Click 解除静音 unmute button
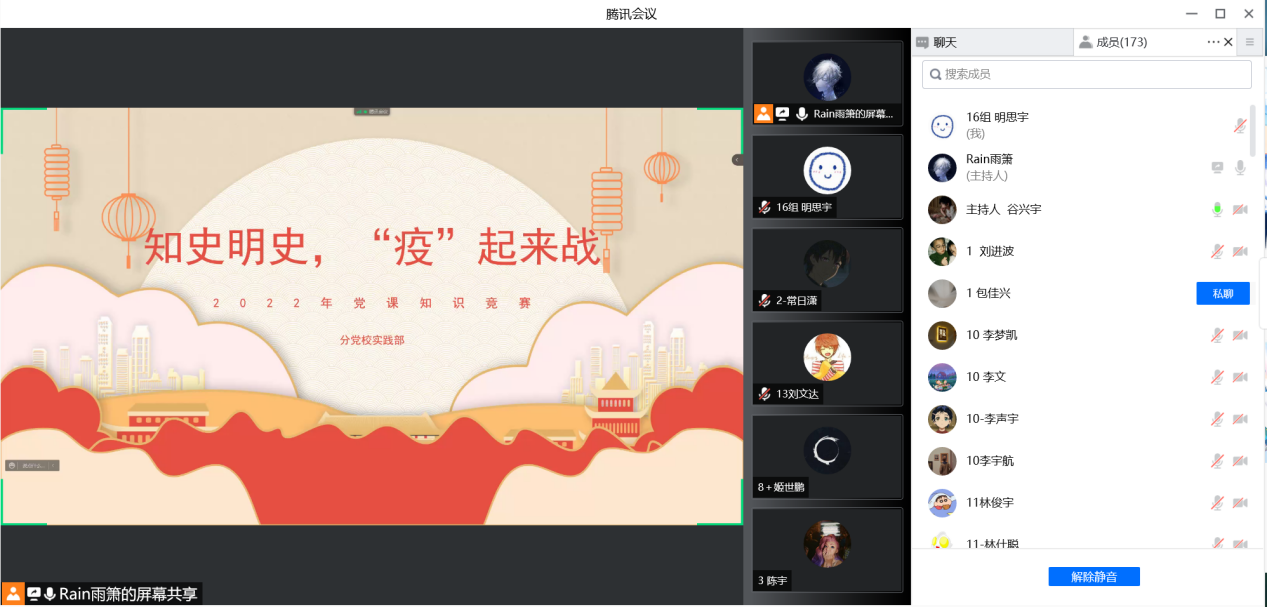The width and height of the screenshot is (1267, 607). [x=1094, y=577]
